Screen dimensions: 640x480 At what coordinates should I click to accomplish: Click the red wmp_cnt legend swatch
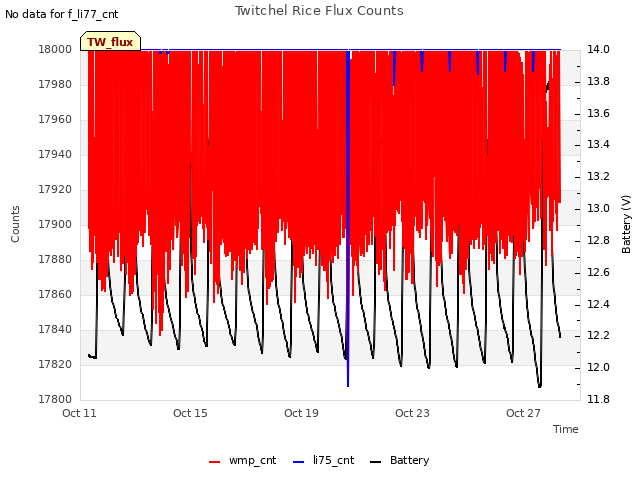(x=214, y=462)
